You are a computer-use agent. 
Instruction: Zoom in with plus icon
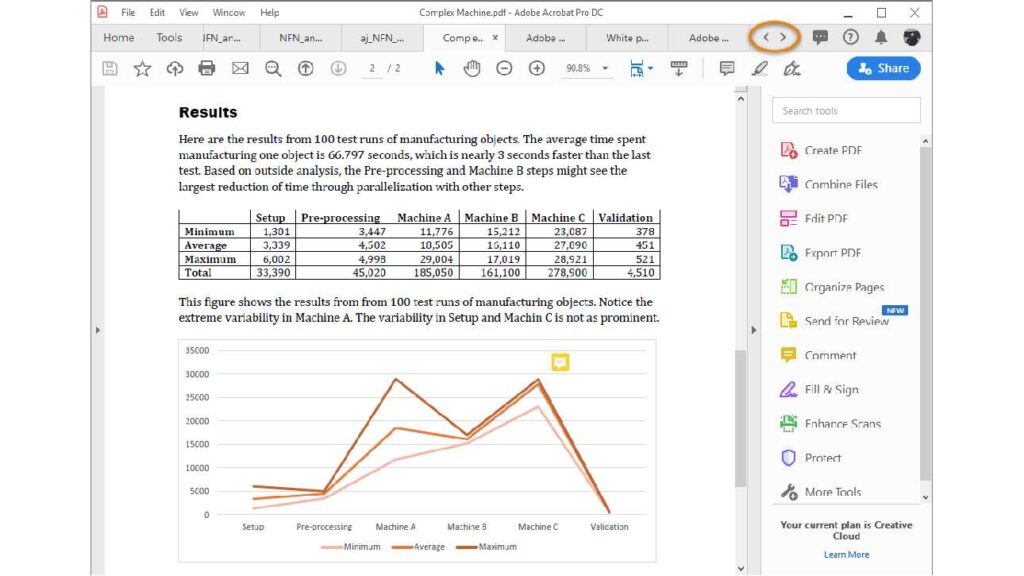point(536,68)
